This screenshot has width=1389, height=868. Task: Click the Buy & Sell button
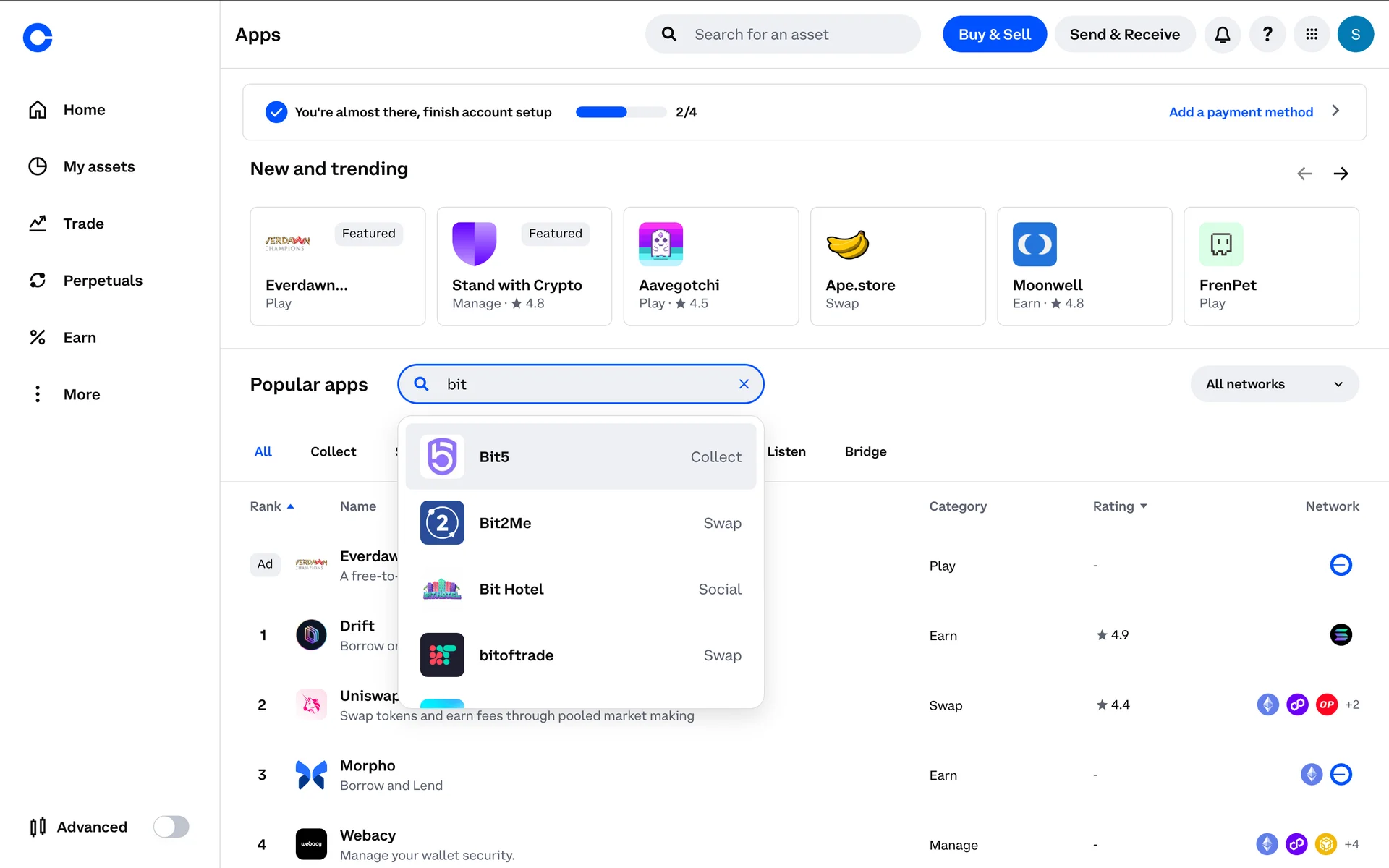coord(994,34)
